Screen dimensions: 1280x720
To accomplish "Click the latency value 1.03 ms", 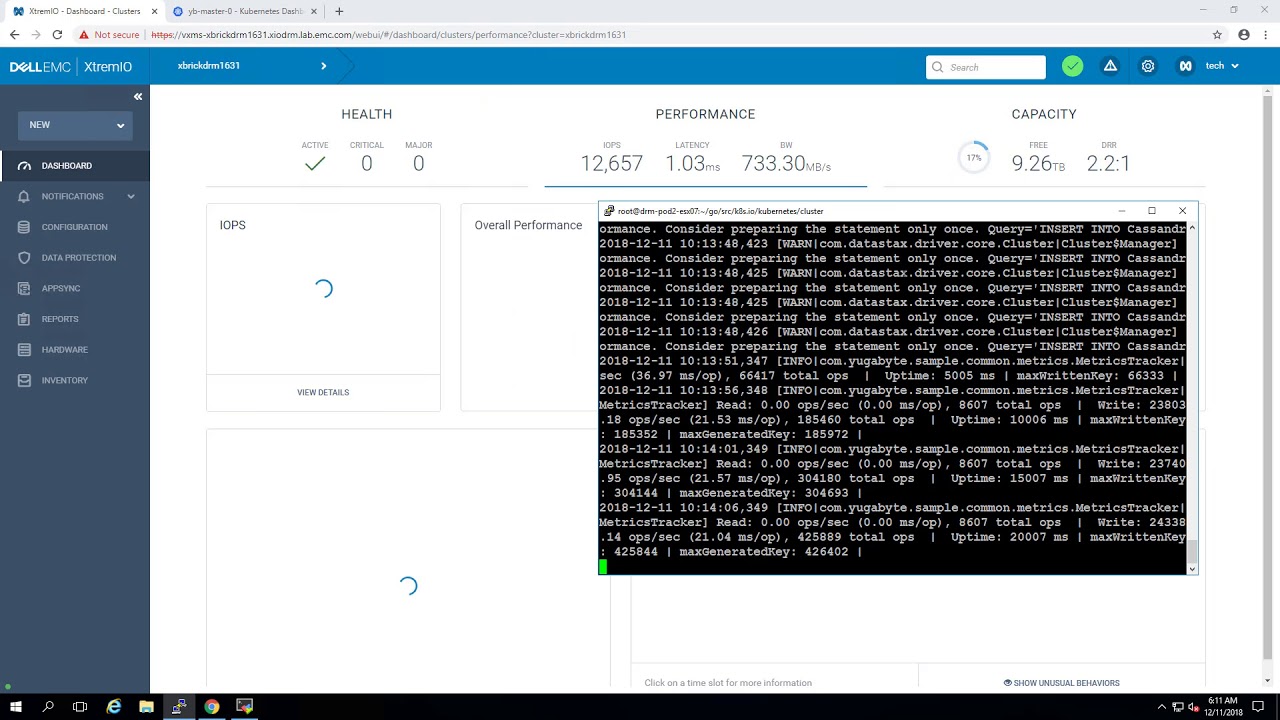I will pyautogui.click(x=692, y=164).
